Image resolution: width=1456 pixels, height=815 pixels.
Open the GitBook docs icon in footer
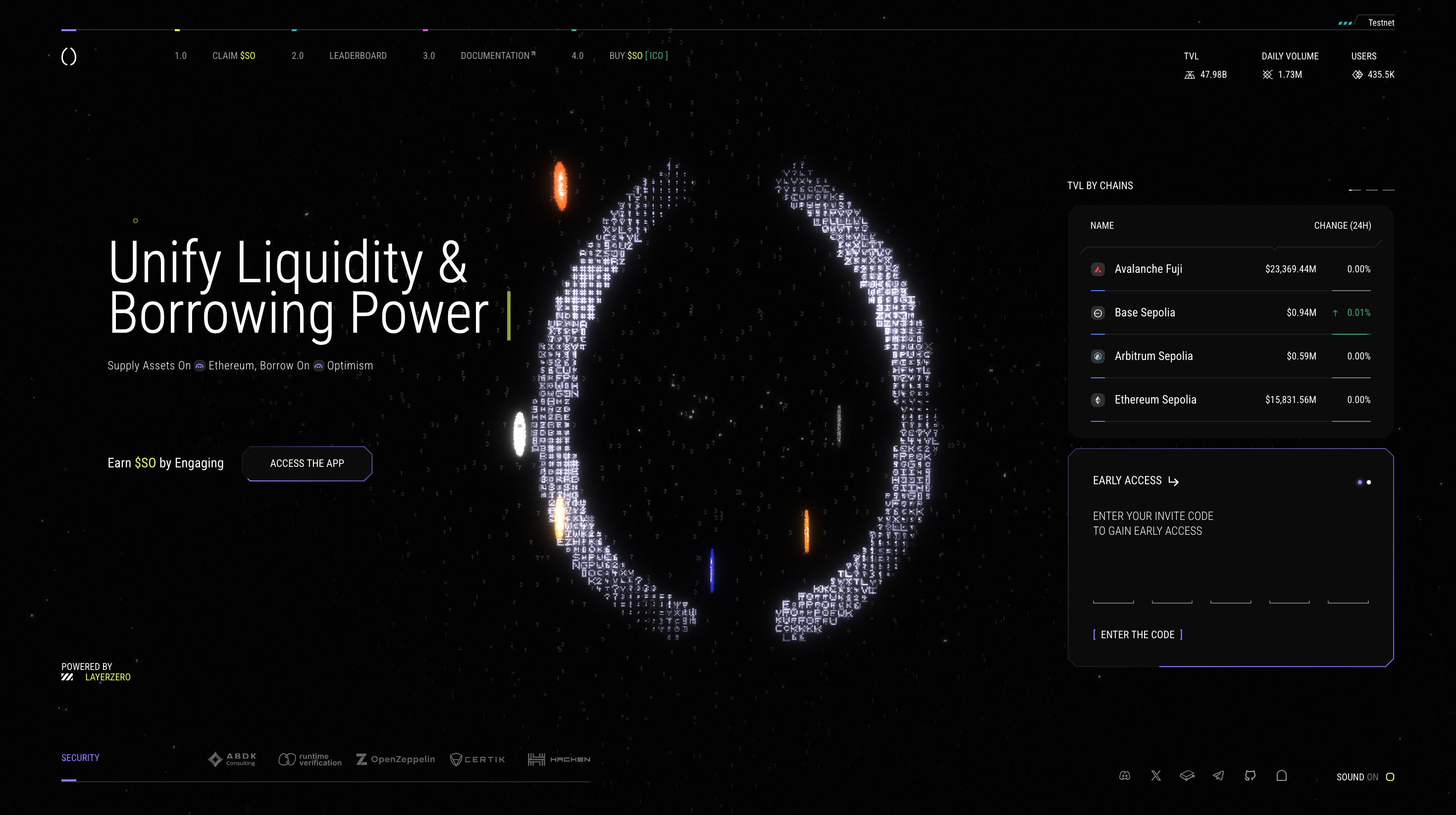[1187, 776]
